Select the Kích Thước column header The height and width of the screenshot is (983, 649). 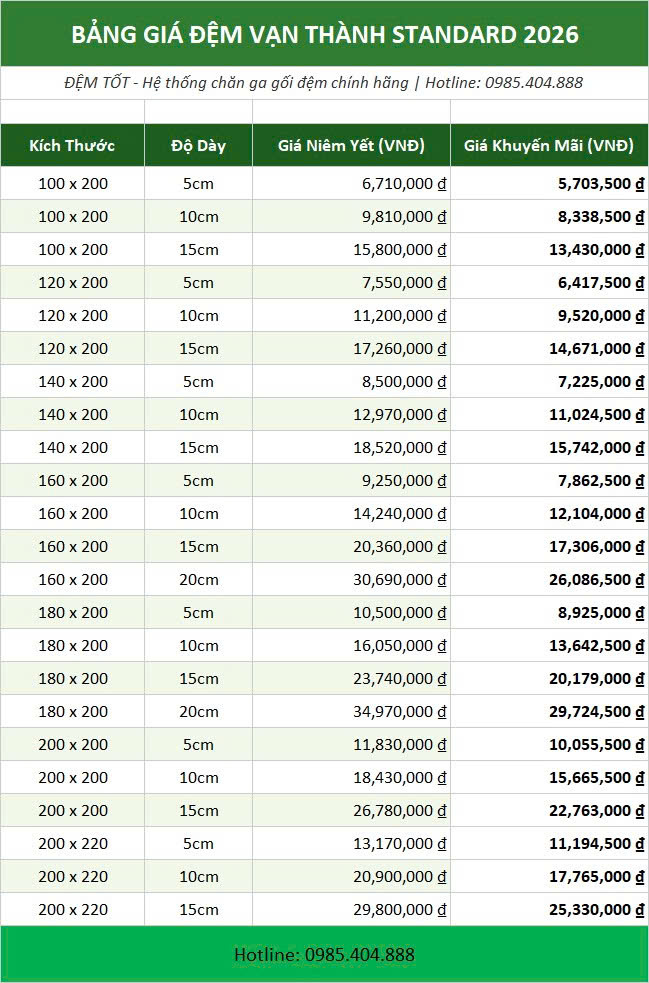73,145
